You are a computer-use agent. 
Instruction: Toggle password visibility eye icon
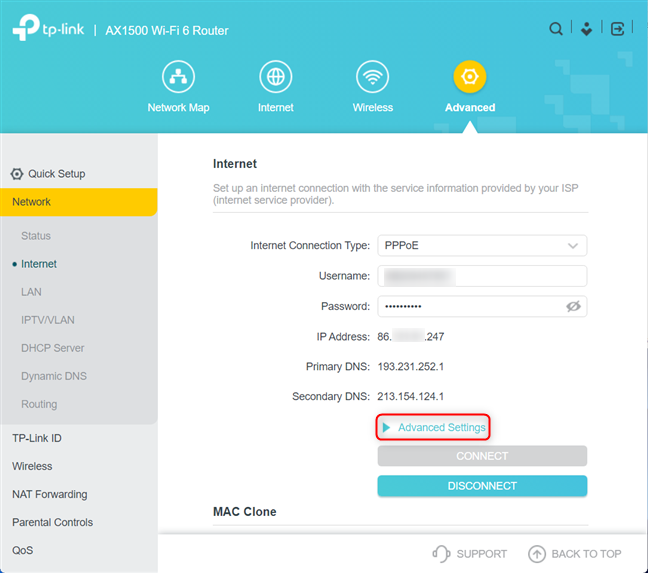tap(573, 306)
